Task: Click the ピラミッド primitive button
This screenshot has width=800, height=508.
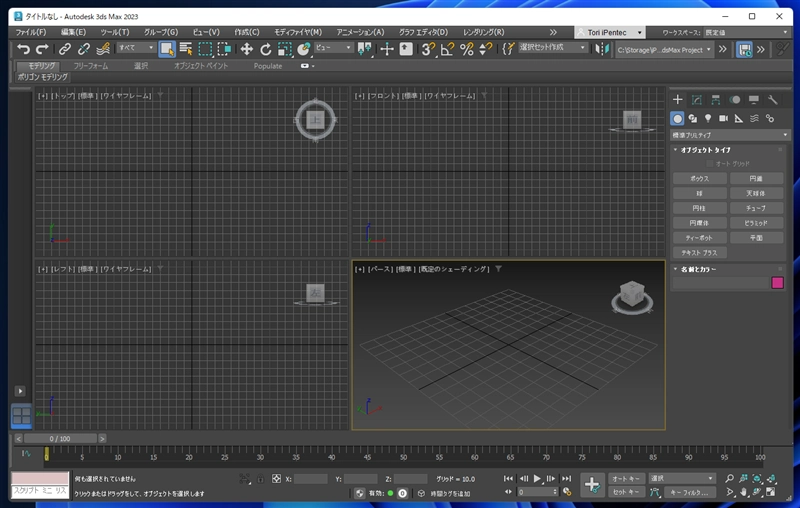Action: (756, 223)
